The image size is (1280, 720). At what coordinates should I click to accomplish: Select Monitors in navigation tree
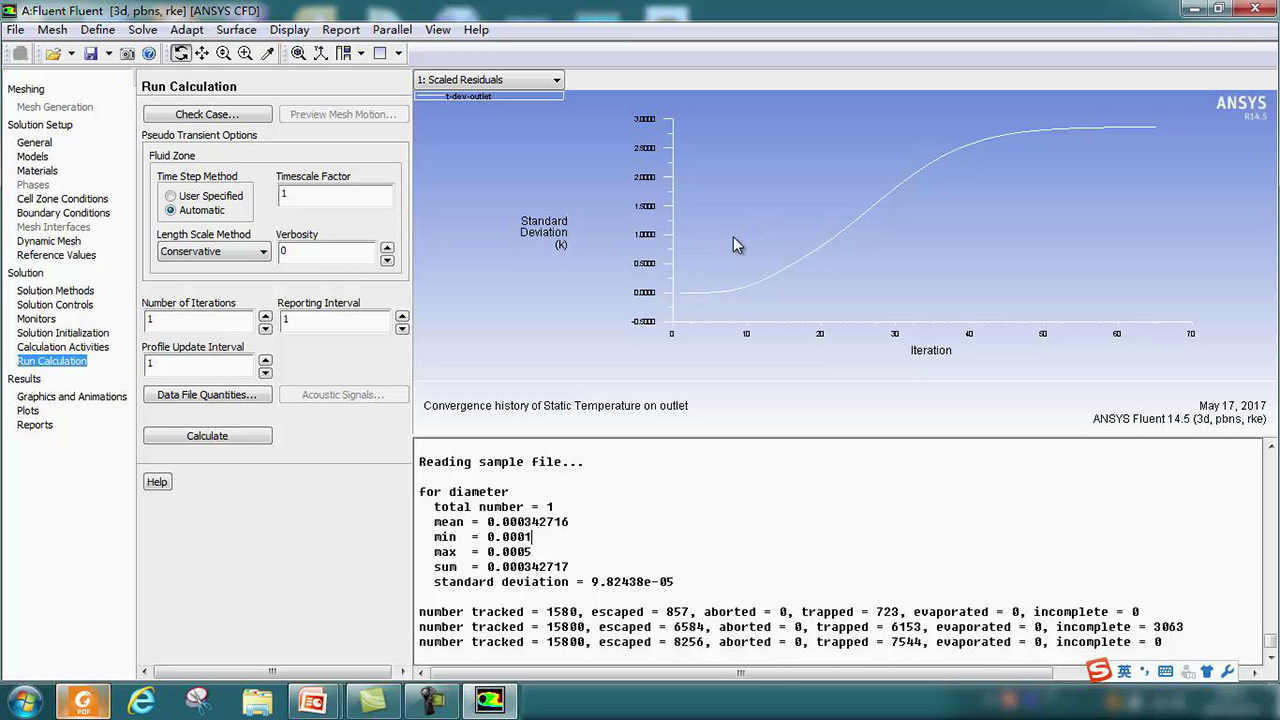coord(36,319)
